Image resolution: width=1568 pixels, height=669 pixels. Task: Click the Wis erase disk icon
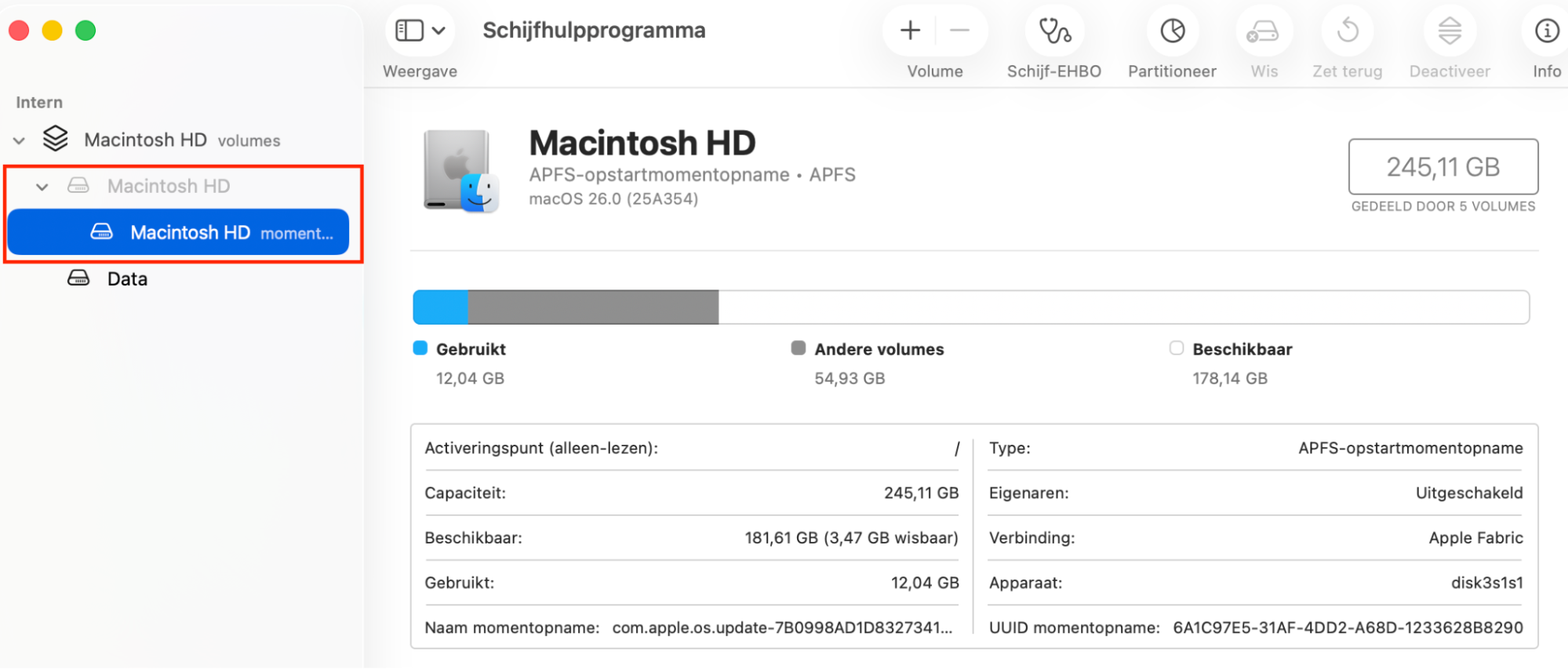pos(1264,31)
